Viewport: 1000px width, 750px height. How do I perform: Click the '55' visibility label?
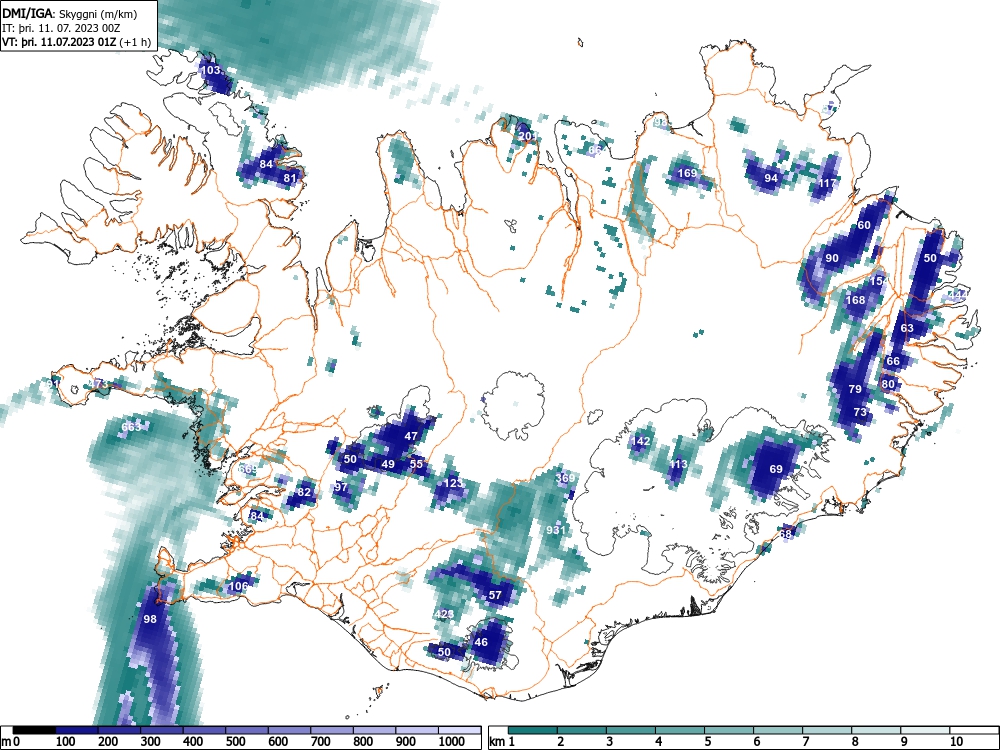click(416, 464)
